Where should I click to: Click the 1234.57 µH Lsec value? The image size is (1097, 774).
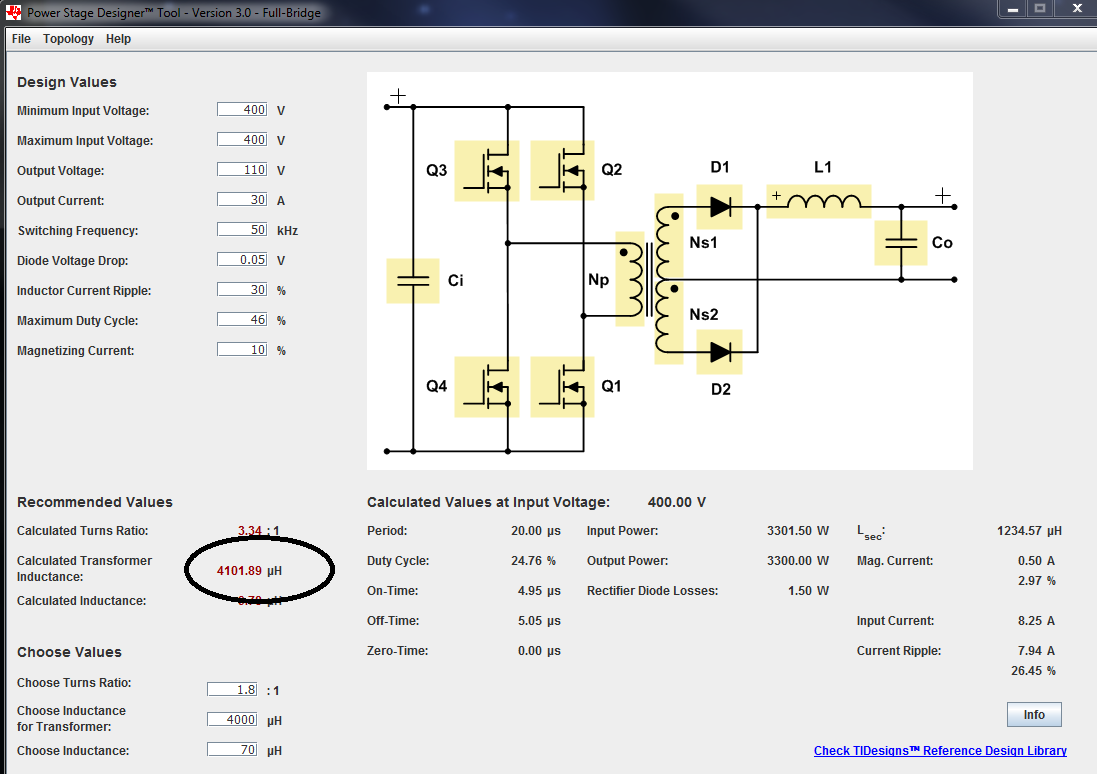coord(1030,530)
